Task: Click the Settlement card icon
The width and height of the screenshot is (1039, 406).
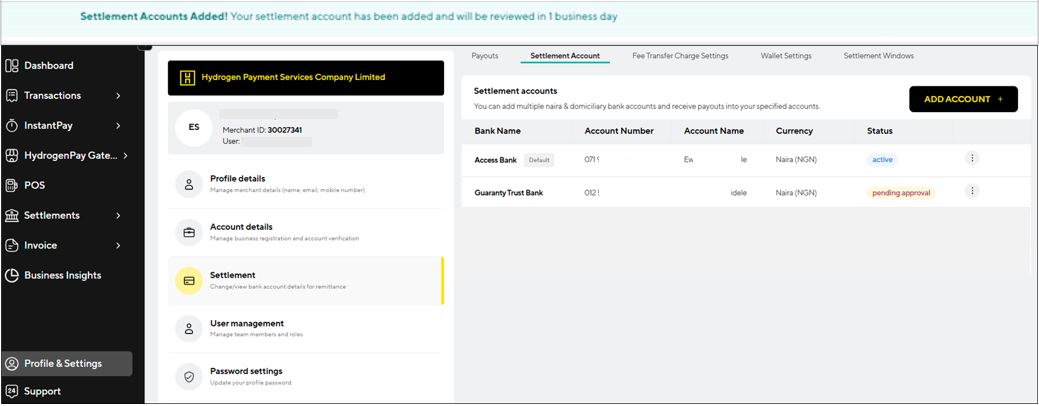Action: [189, 281]
